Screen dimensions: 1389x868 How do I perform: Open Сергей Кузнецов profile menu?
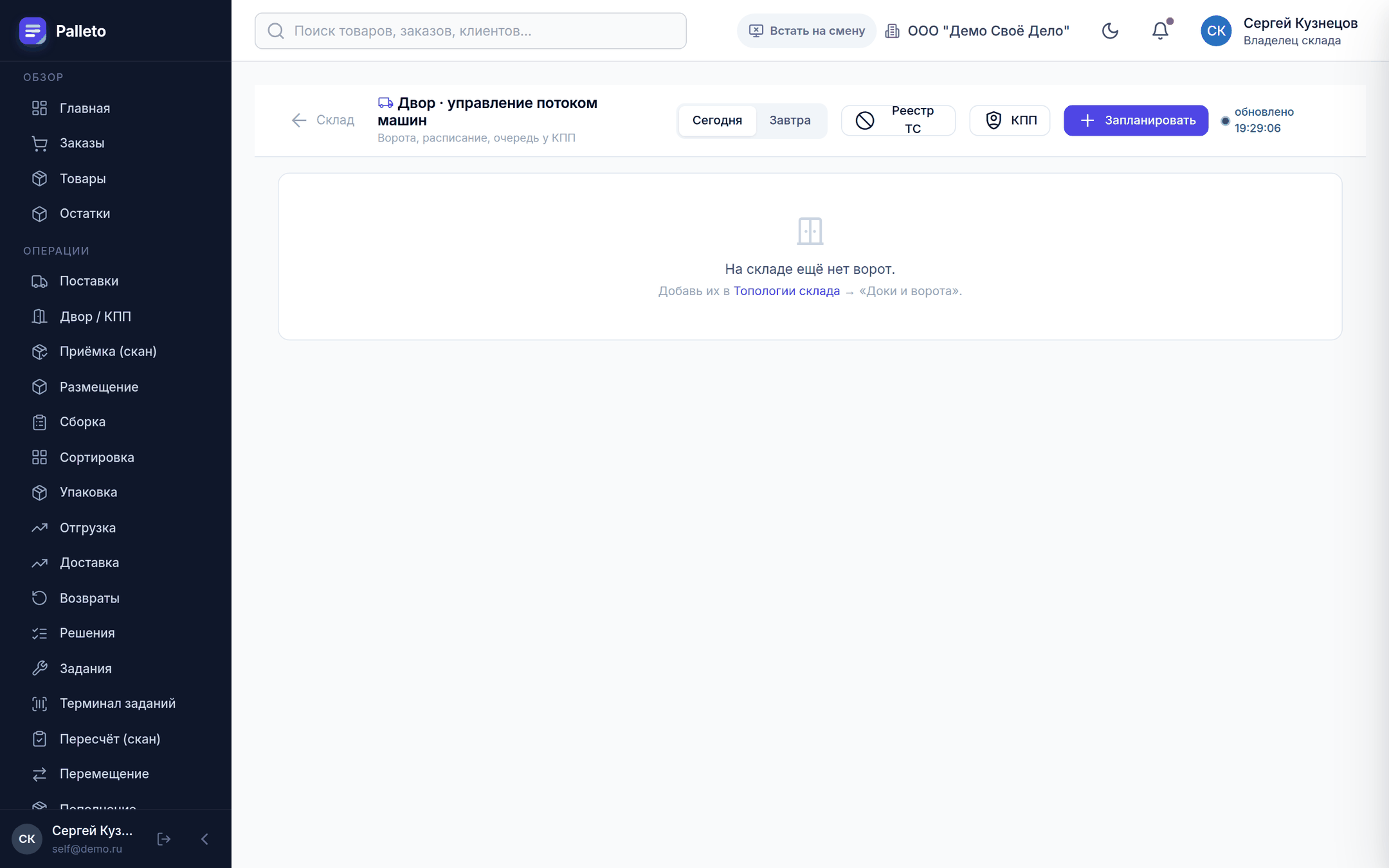pos(1280,31)
